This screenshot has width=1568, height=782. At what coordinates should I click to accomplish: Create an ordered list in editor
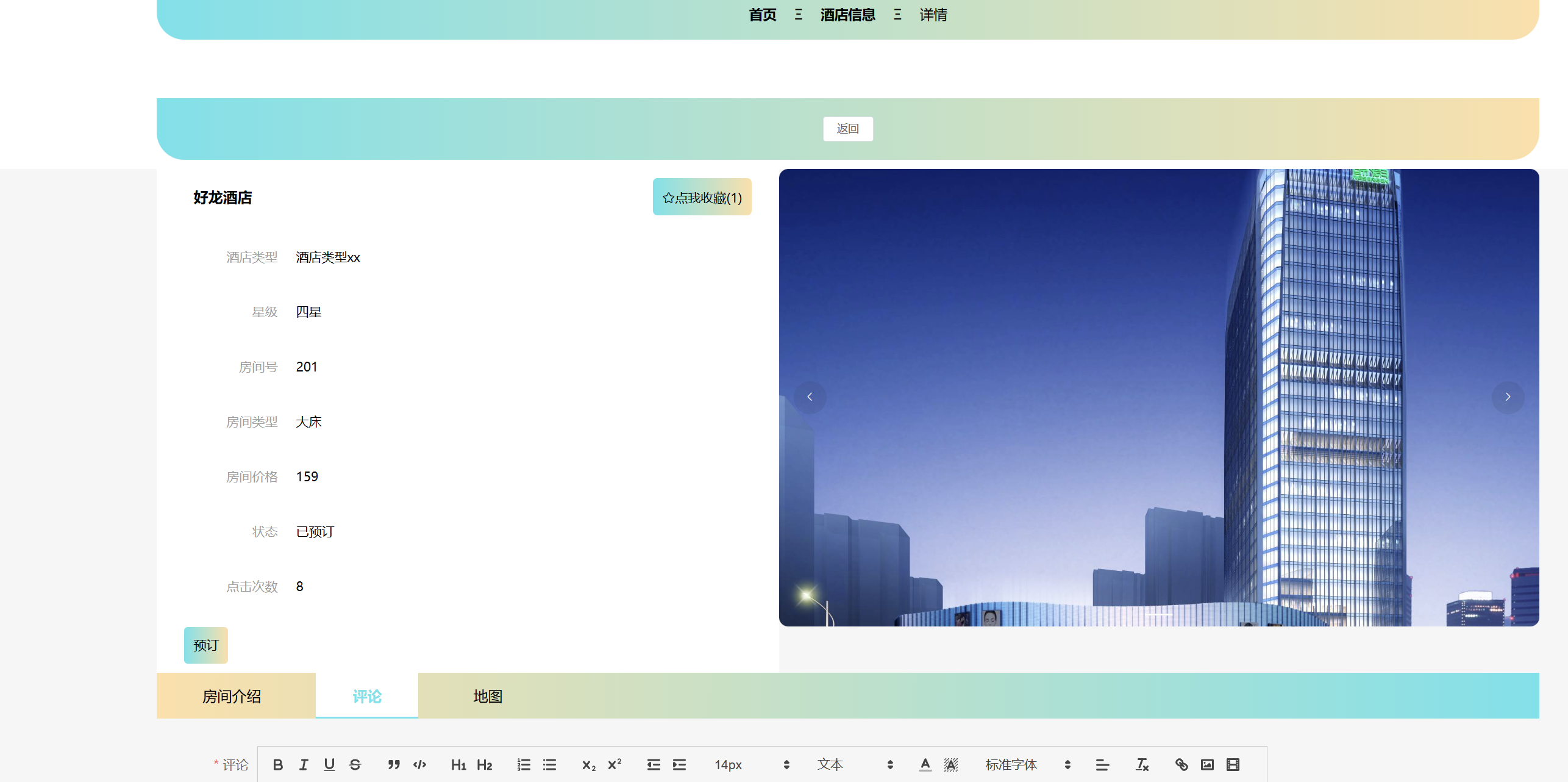524,764
